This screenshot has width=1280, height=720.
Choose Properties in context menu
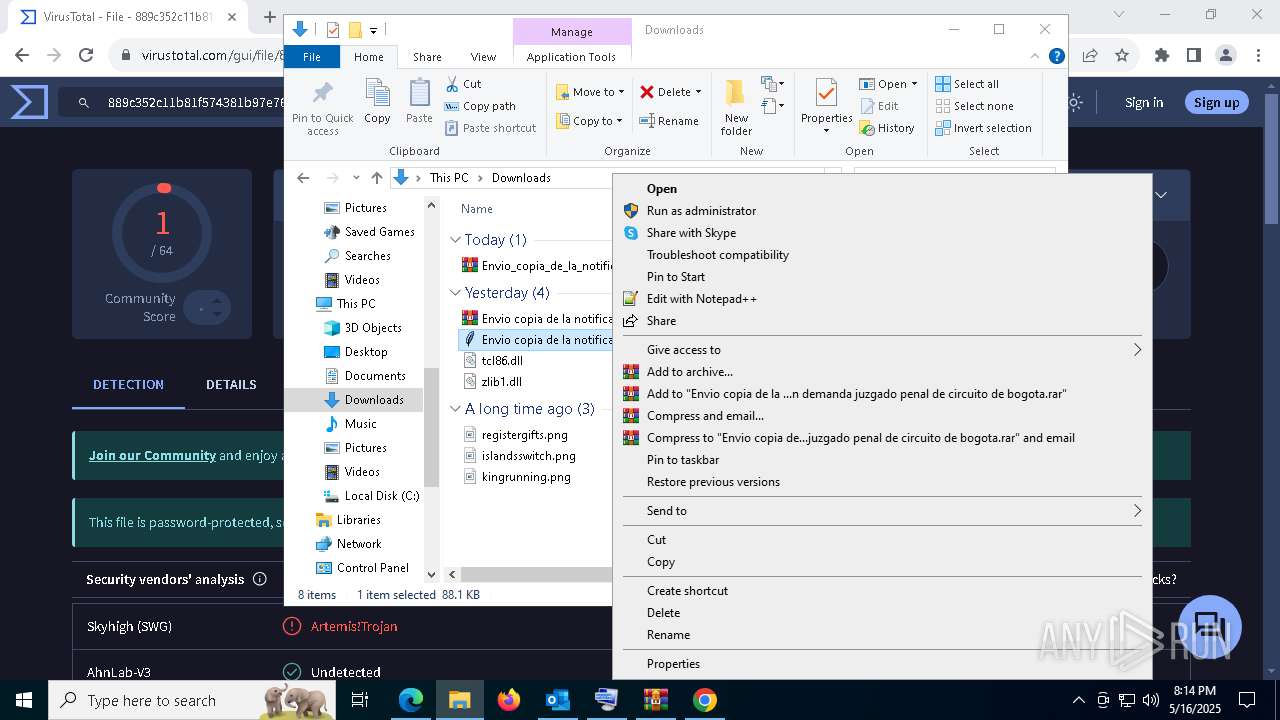click(x=673, y=664)
